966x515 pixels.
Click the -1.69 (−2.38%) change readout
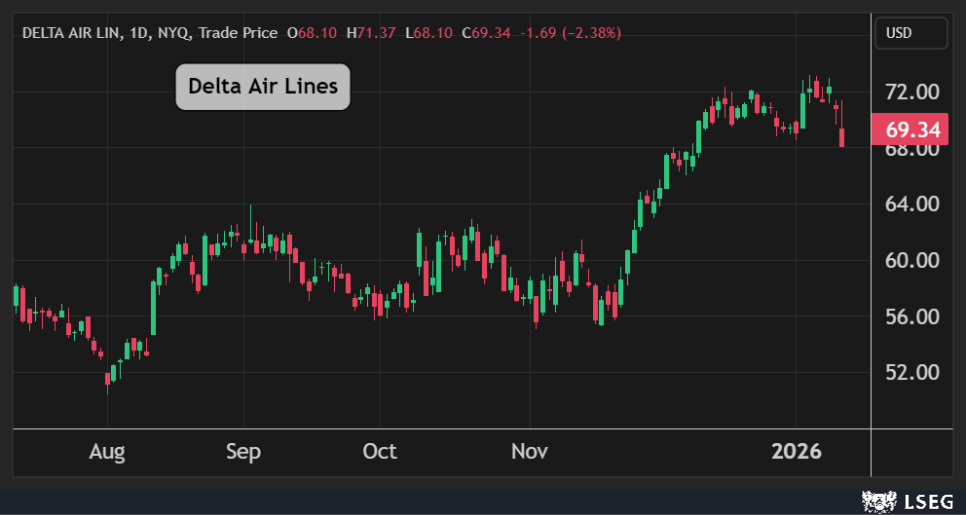click(x=570, y=33)
